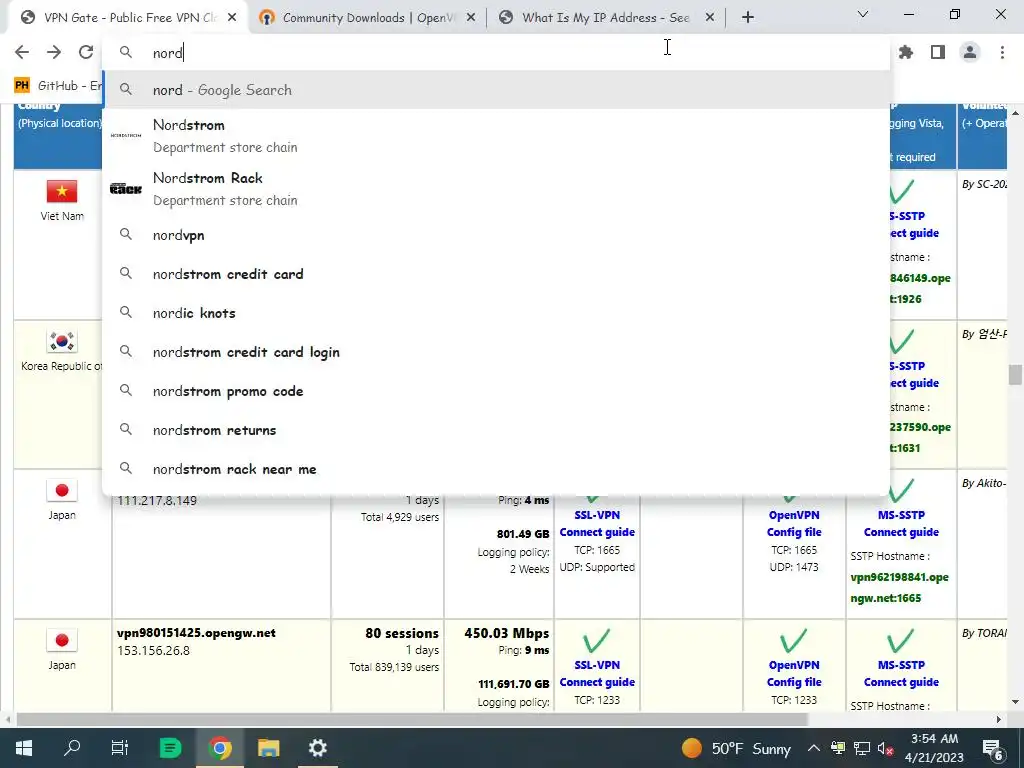Screen dimensions: 1024x768
Task: Open the Chrome profile avatar
Action: [970, 52]
